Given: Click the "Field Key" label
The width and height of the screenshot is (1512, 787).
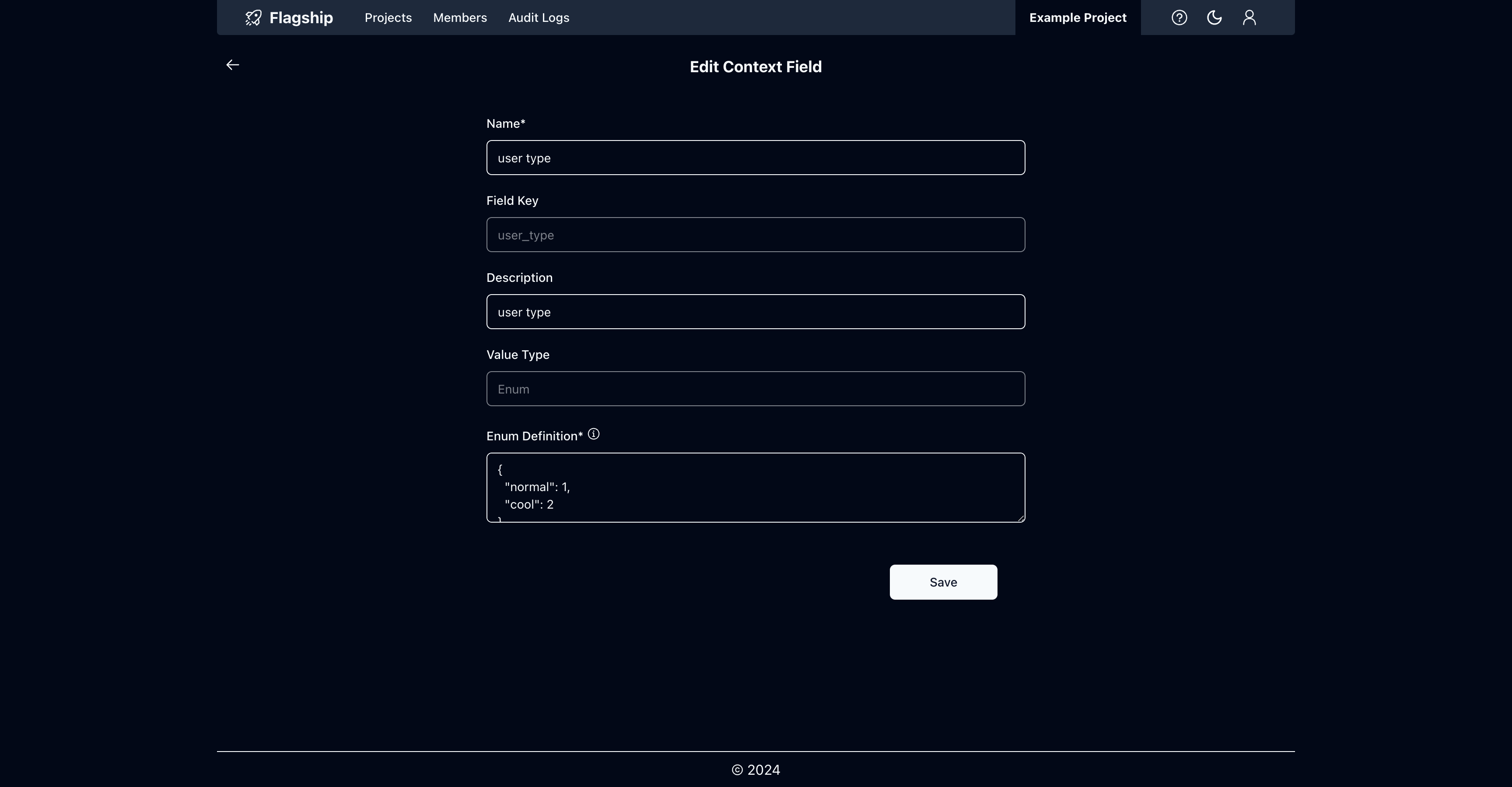Looking at the screenshot, I should 512,201.
